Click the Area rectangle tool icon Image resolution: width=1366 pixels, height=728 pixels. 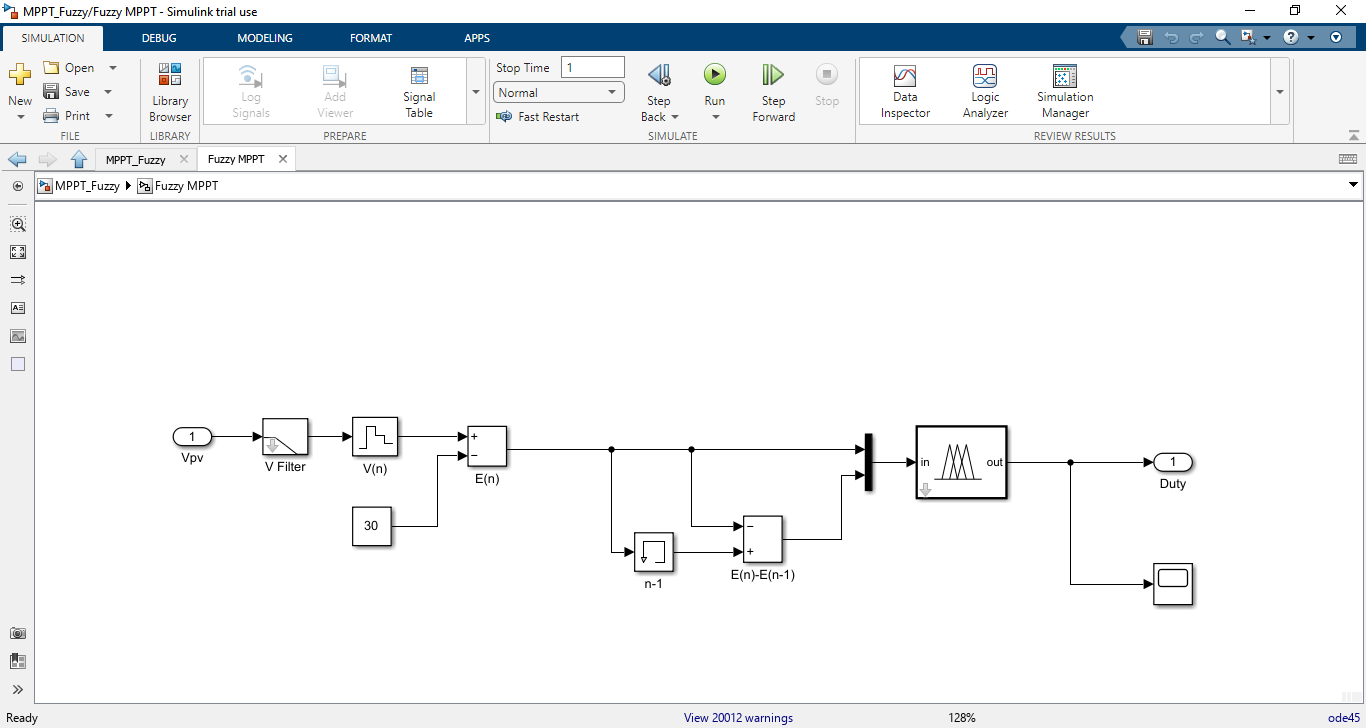[x=17, y=364]
